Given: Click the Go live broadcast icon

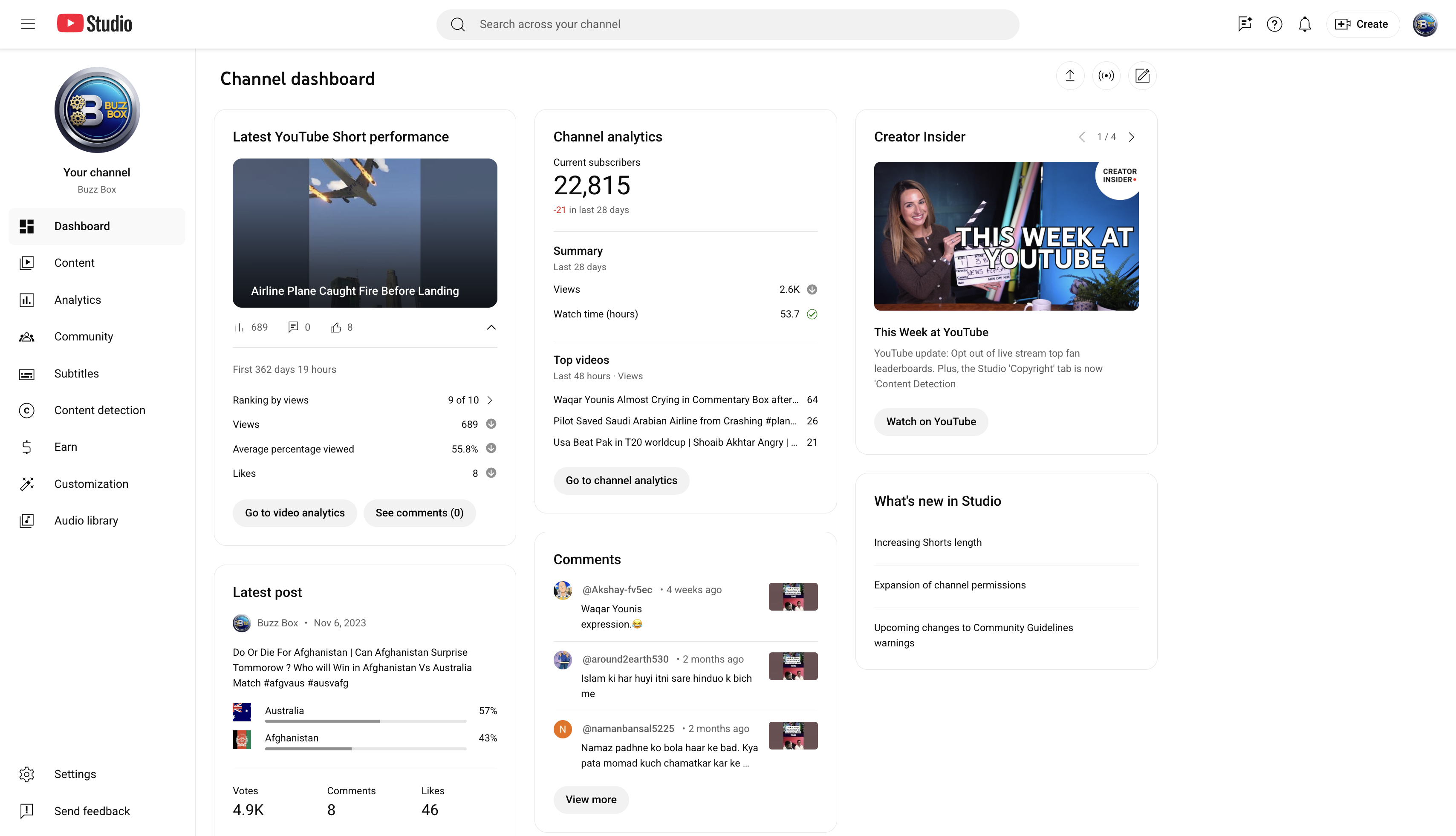Looking at the screenshot, I should [x=1106, y=76].
